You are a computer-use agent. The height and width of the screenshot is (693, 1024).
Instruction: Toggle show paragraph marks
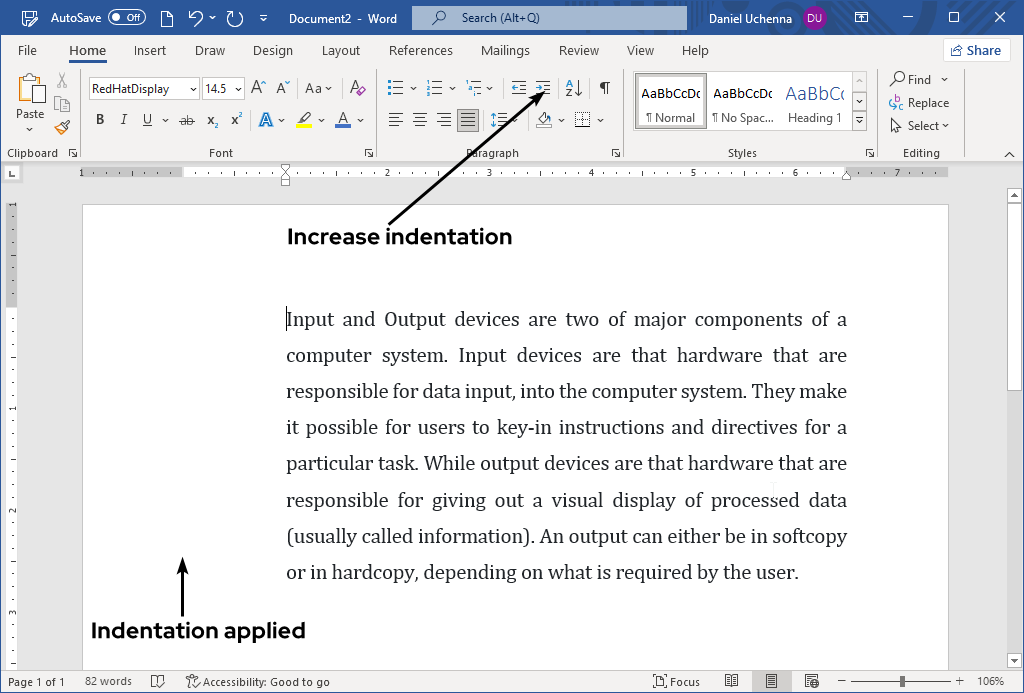[603, 86]
